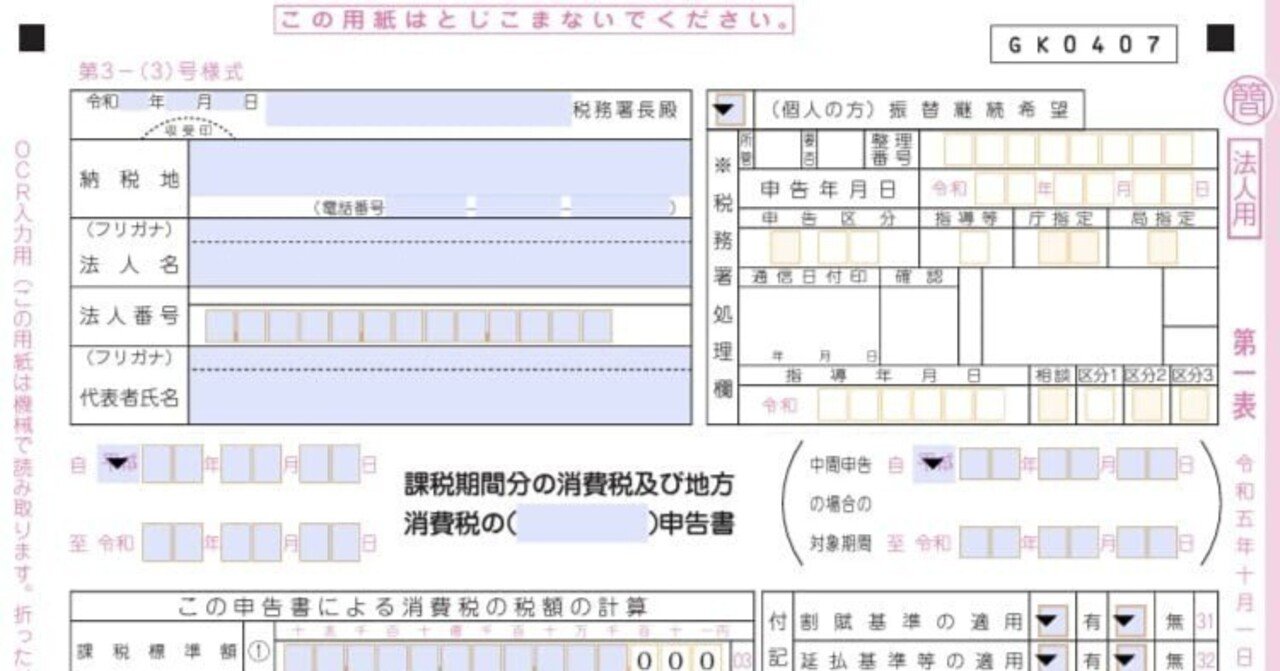Click the フリガナ field above 代表者氏名

coord(439,358)
